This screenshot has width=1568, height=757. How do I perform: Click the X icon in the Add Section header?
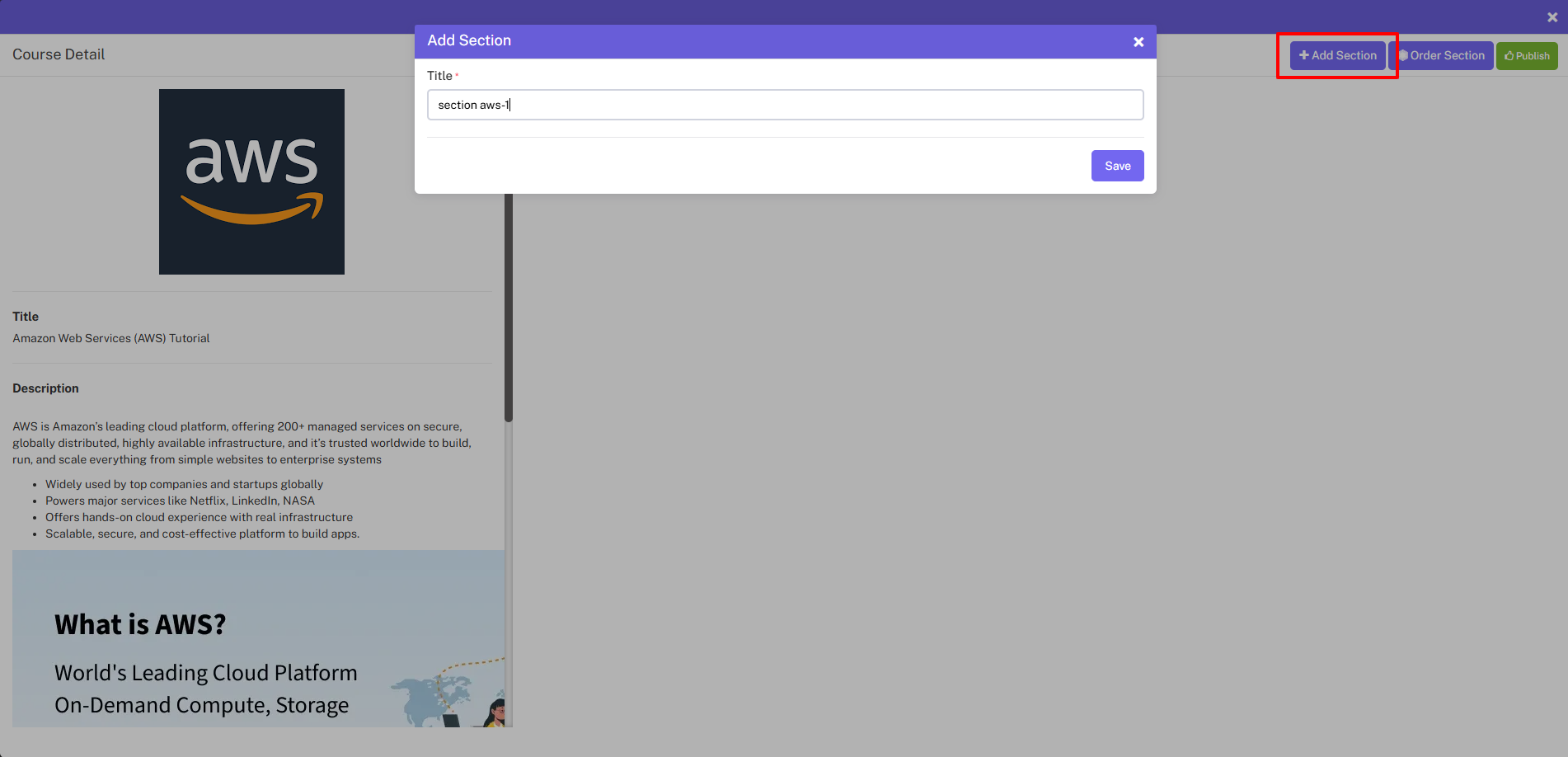click(1138, 41)
